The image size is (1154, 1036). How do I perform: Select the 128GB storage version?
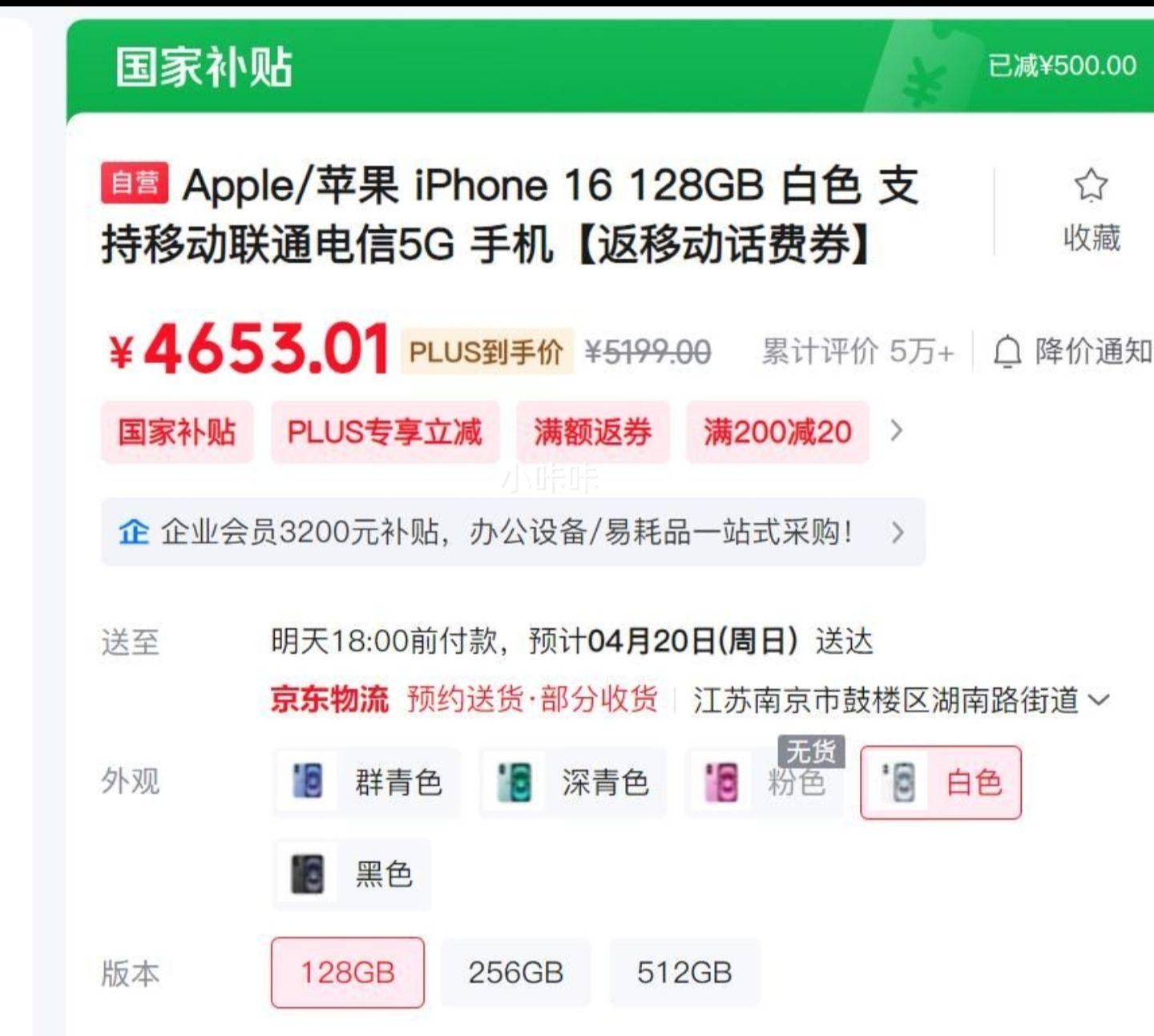tap(348, 973)
